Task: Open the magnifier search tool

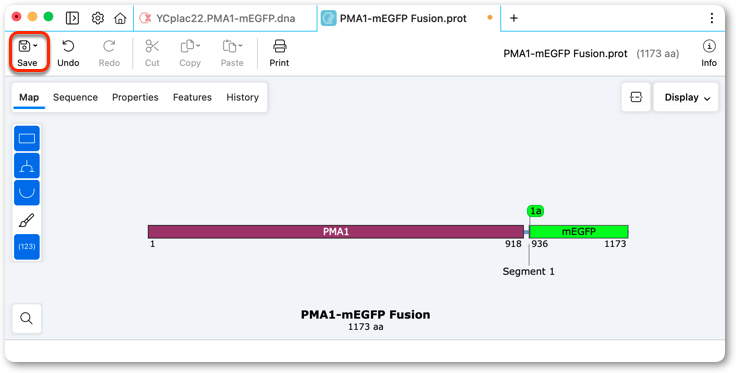Action: [x=27, y=319]
